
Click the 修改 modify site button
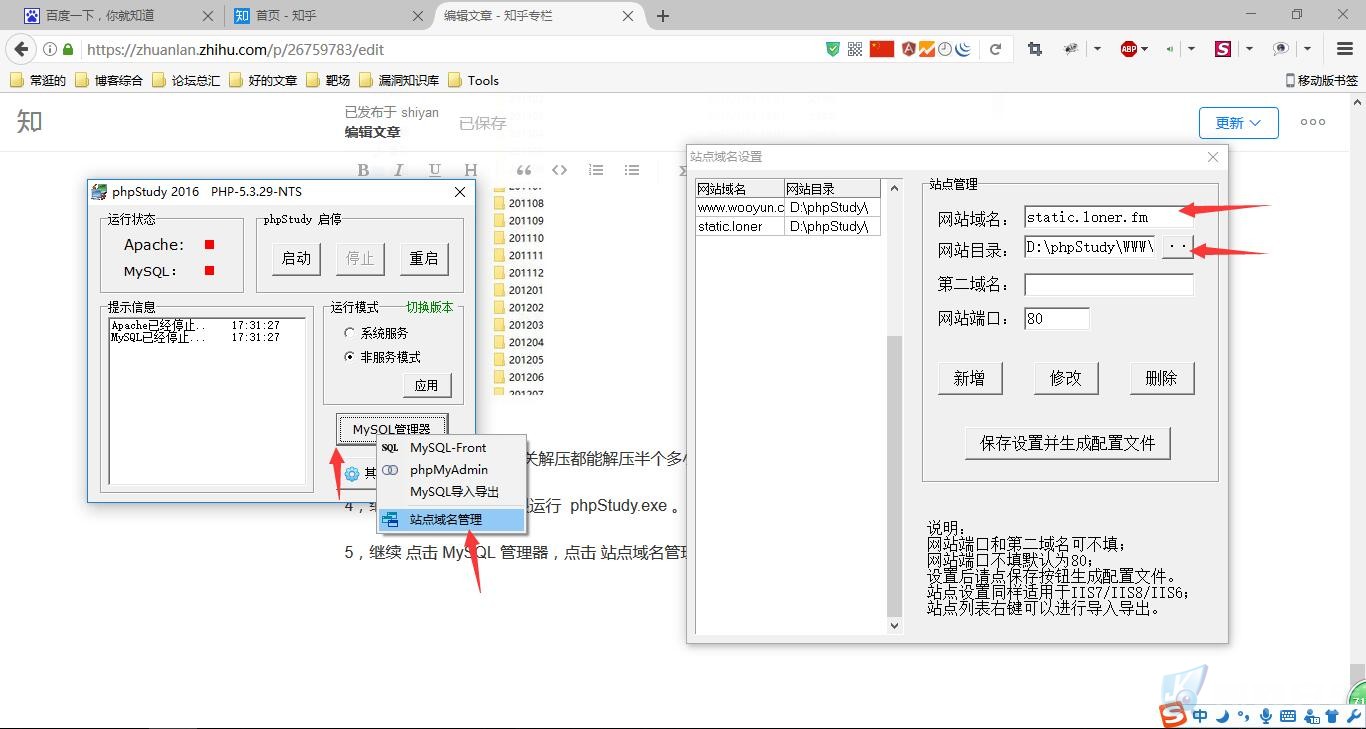pos(1065,378)
